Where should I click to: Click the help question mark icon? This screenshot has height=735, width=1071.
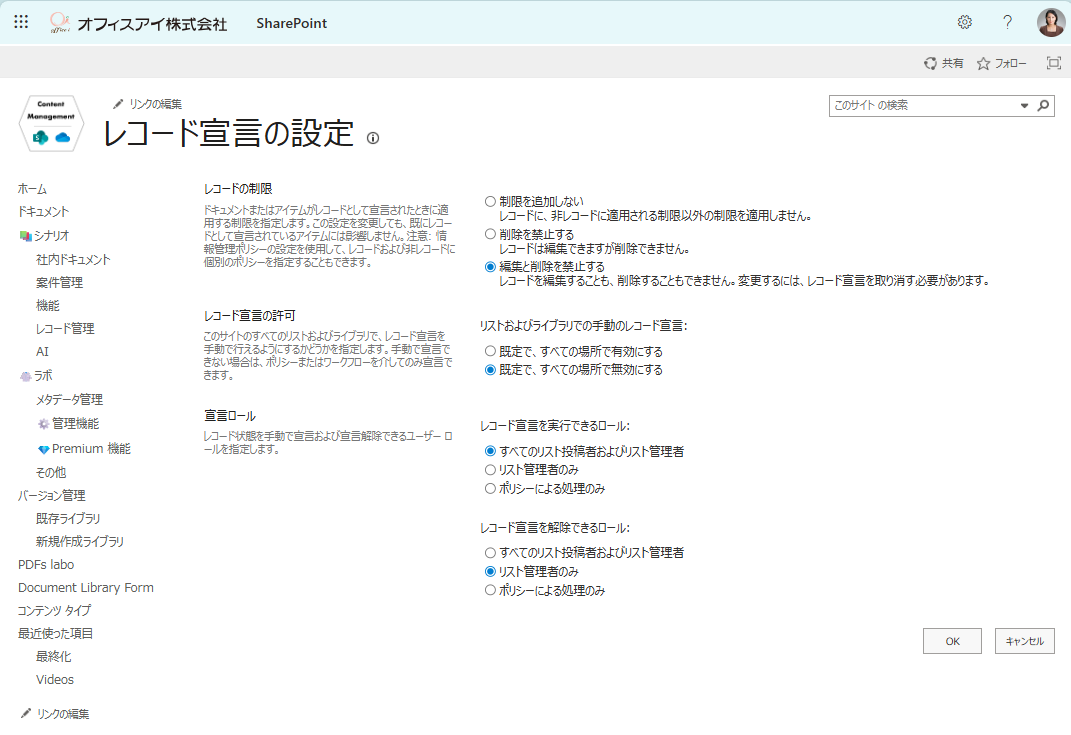pyautogui.click(x=1007, y=22)
